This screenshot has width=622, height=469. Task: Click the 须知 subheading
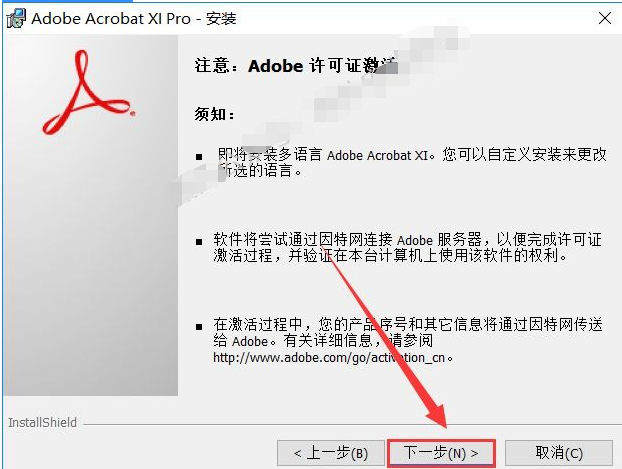(214, 114)
